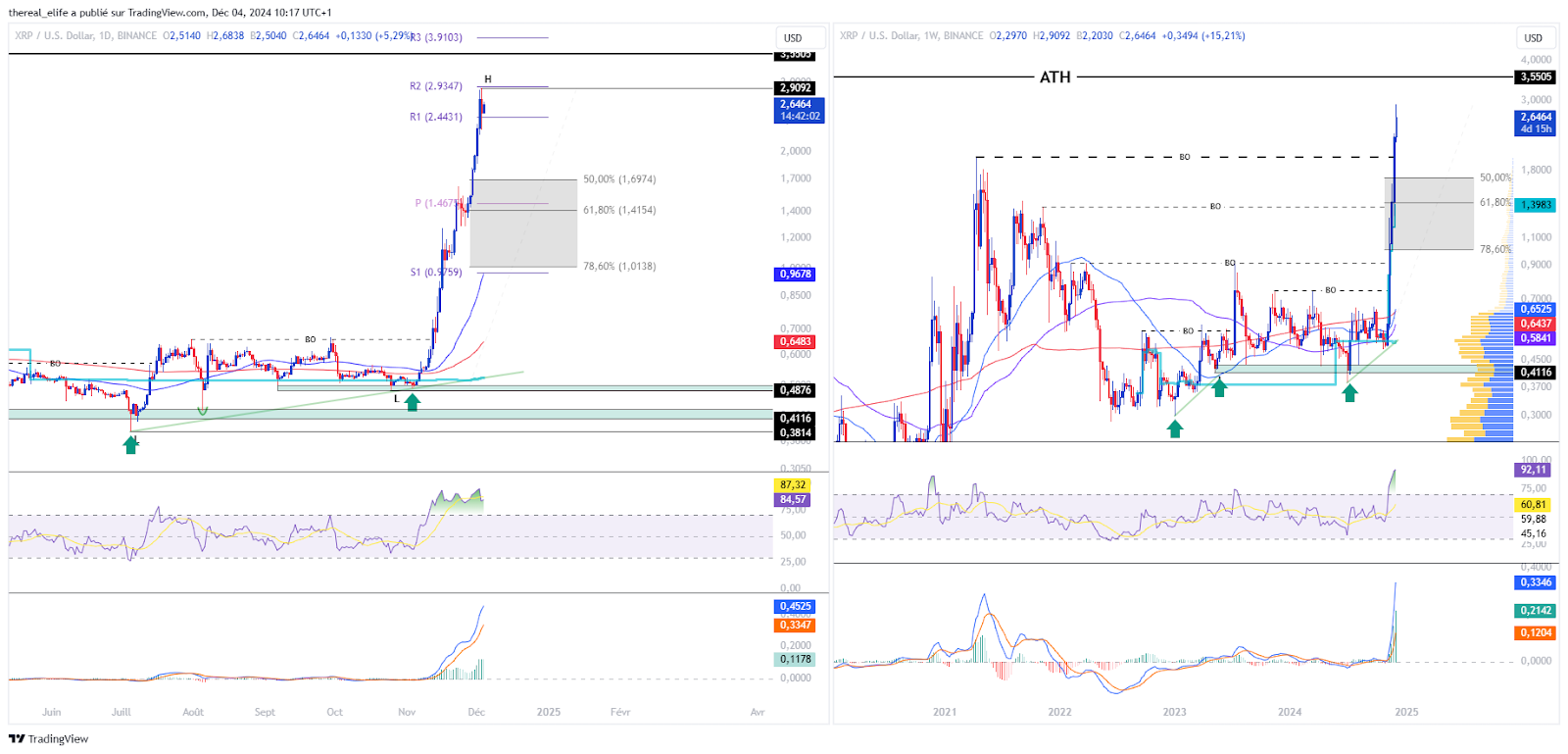Click the Nov label on the daily time axis

click(x=407, y=713)
